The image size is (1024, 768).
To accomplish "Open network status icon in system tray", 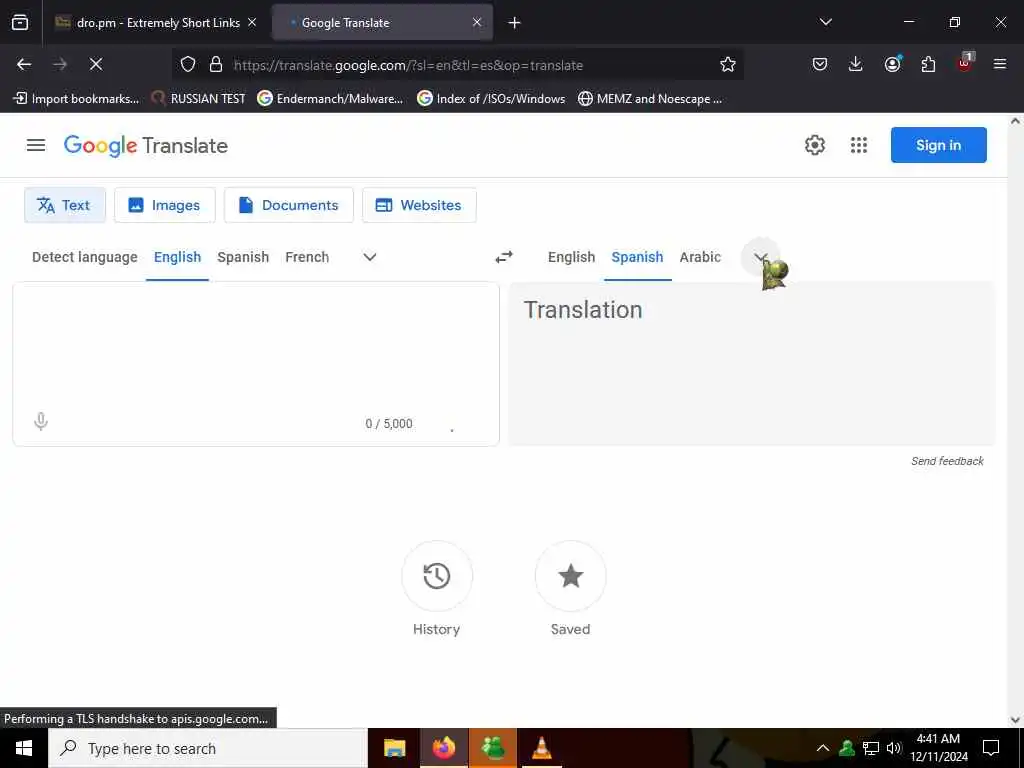I will 871,748.
